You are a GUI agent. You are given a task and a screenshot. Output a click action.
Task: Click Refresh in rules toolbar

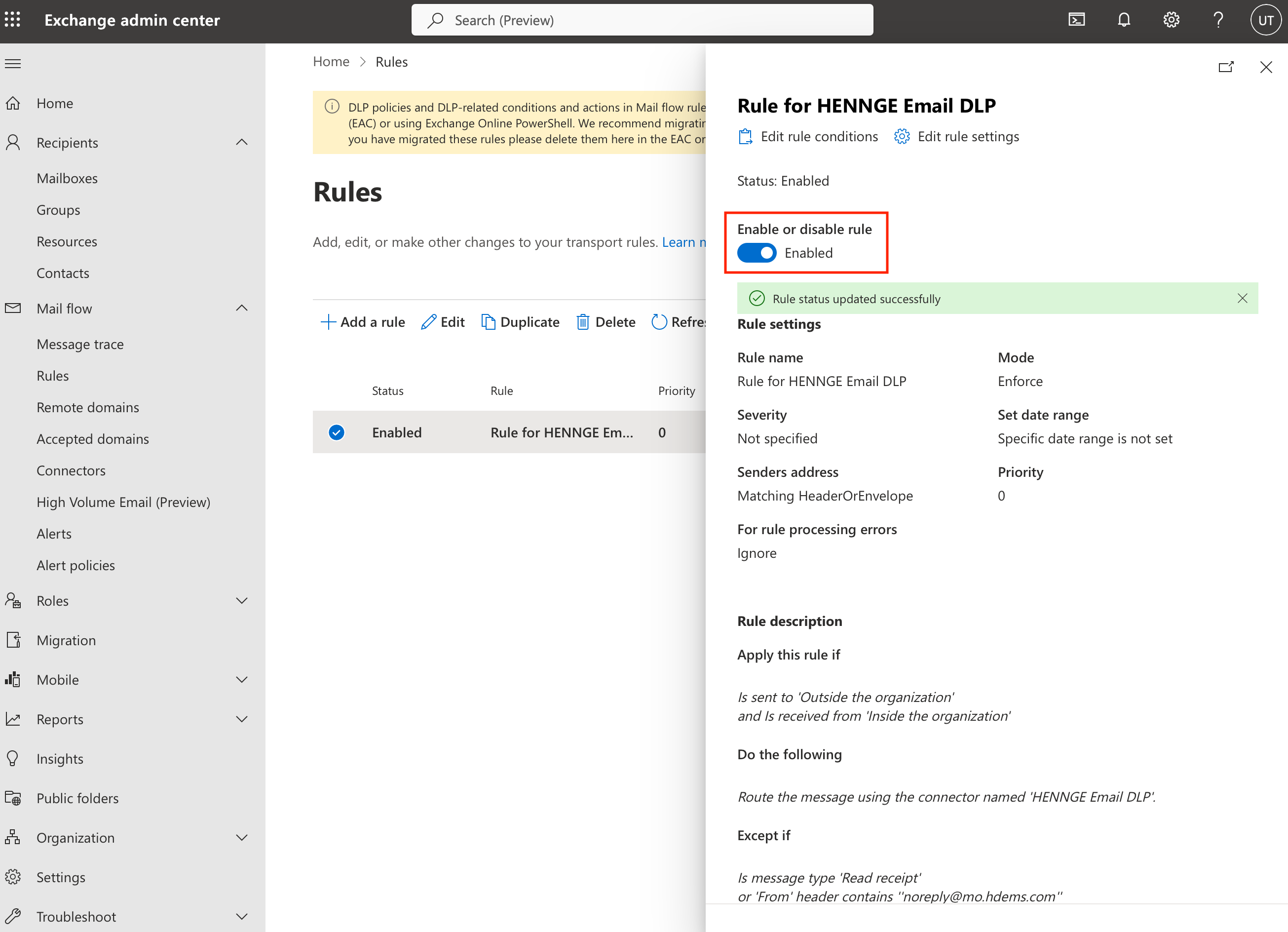(x=678, y=322)
